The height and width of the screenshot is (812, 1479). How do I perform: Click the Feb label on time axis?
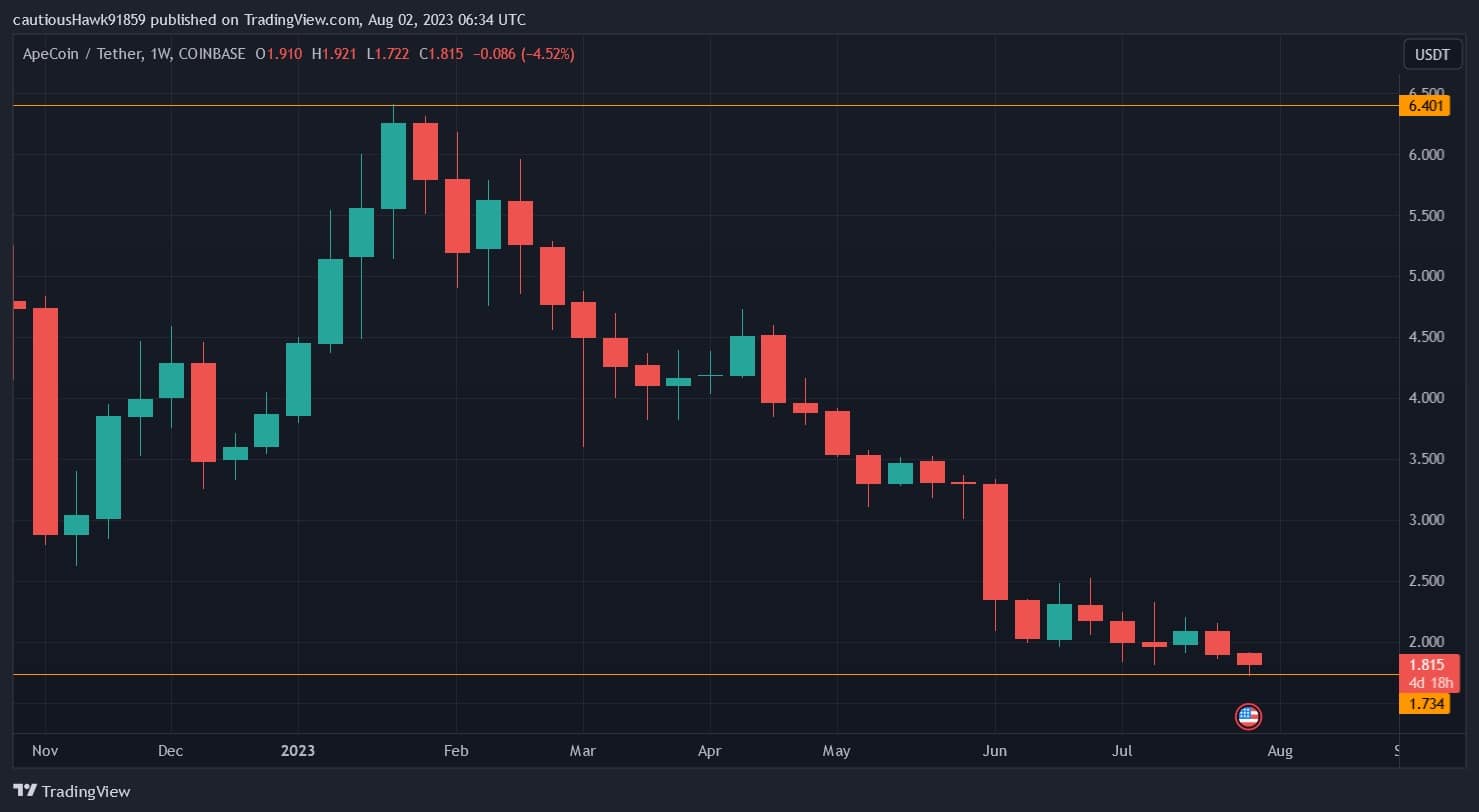point(456,750)
